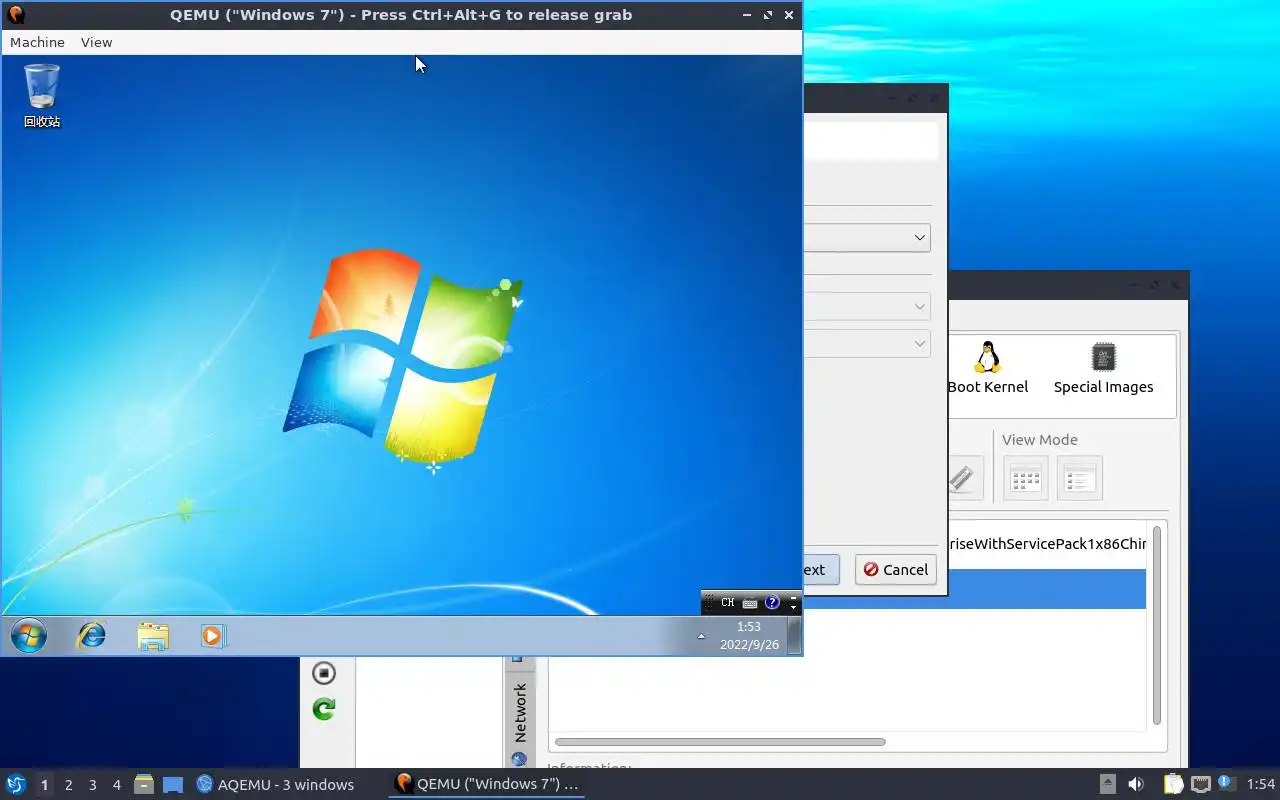Click the QEMU flame icon in title bar
The image size is (1280, 800).
point(15,15)
